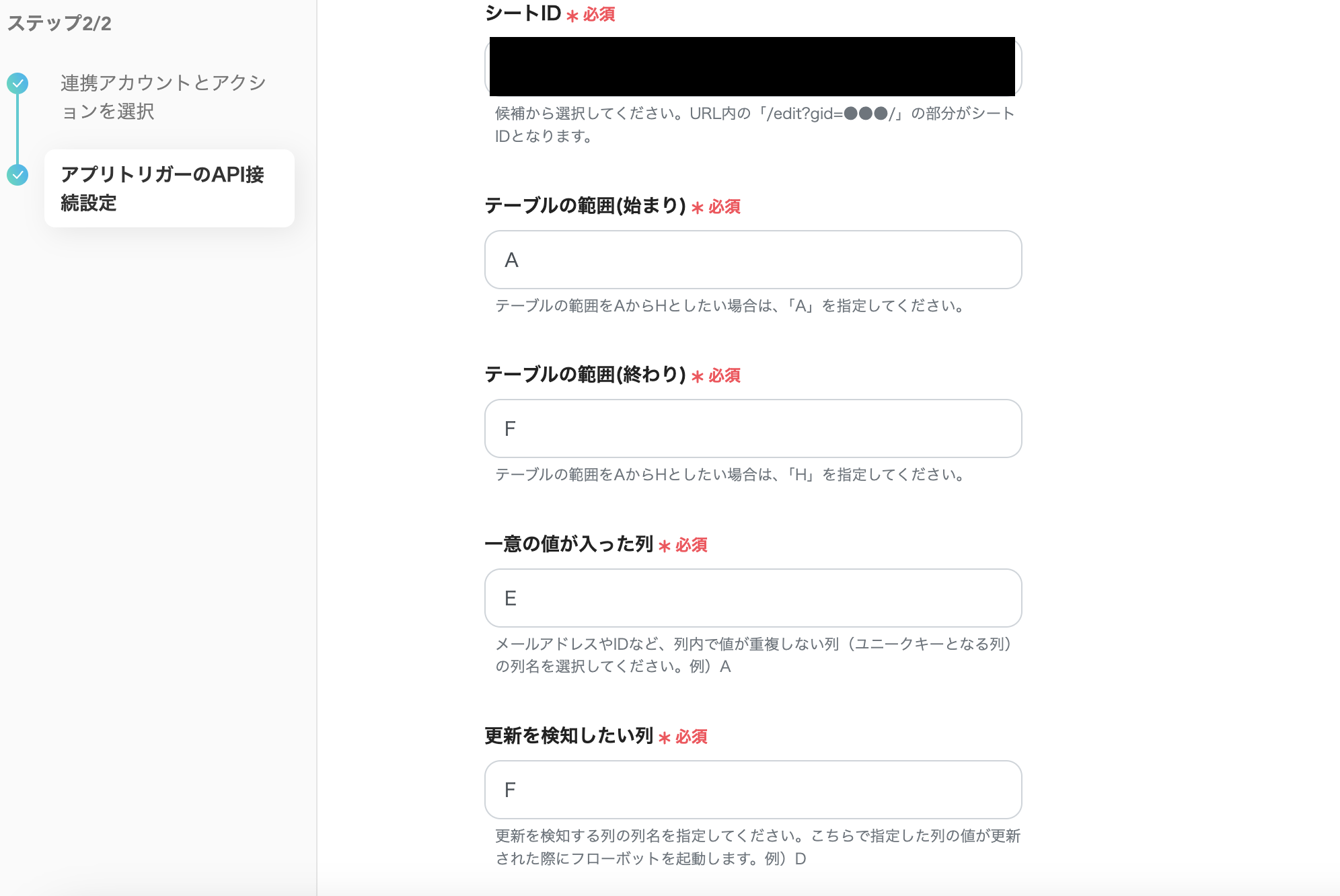The width and height of the screenshot is (1340, 896).
Task: Click the シートID help text about /edit?gid=
Action: pos(753,124)
